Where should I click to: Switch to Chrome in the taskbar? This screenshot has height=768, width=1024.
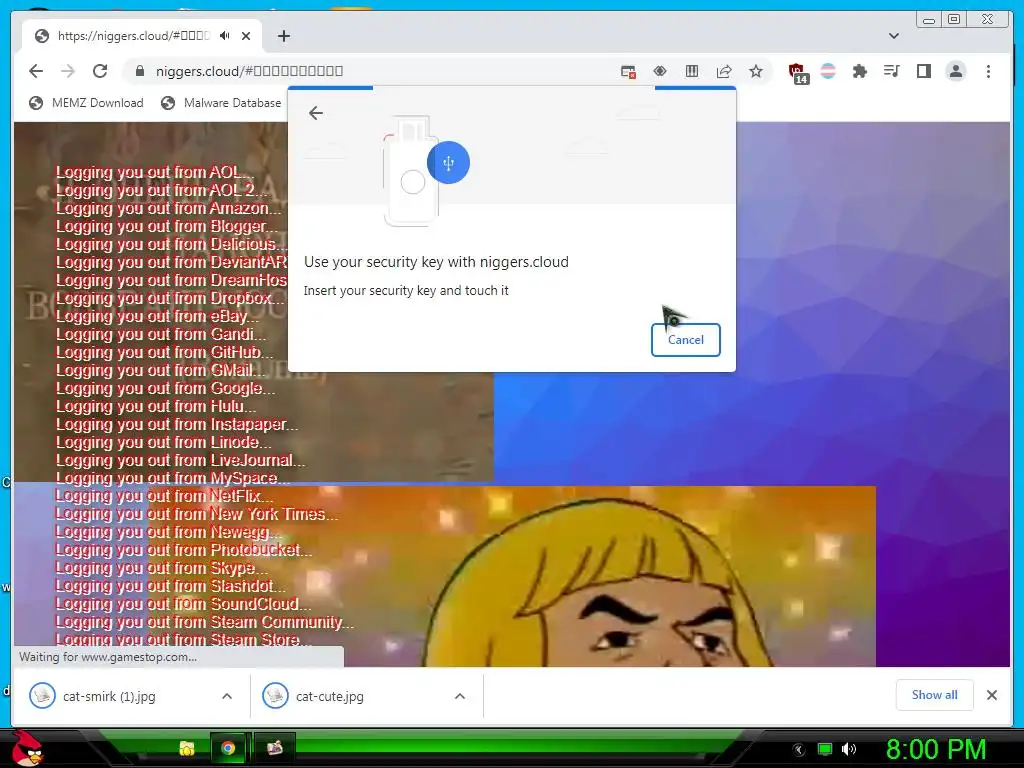tap(228, 748)
